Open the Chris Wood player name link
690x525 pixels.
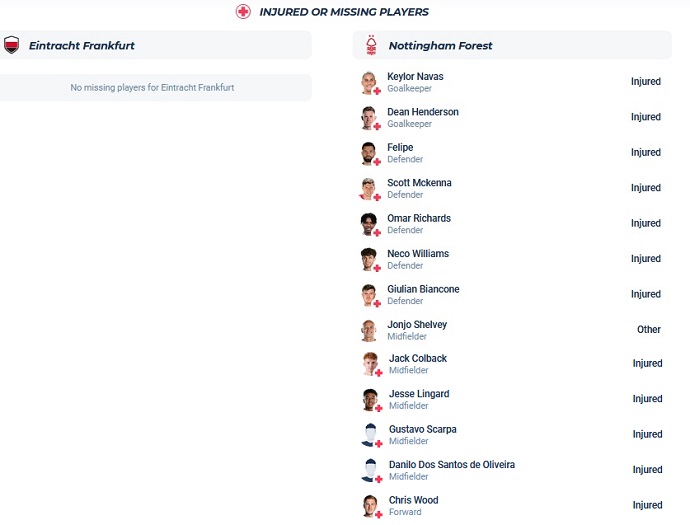pyautogui.click(x=413, y=500)
